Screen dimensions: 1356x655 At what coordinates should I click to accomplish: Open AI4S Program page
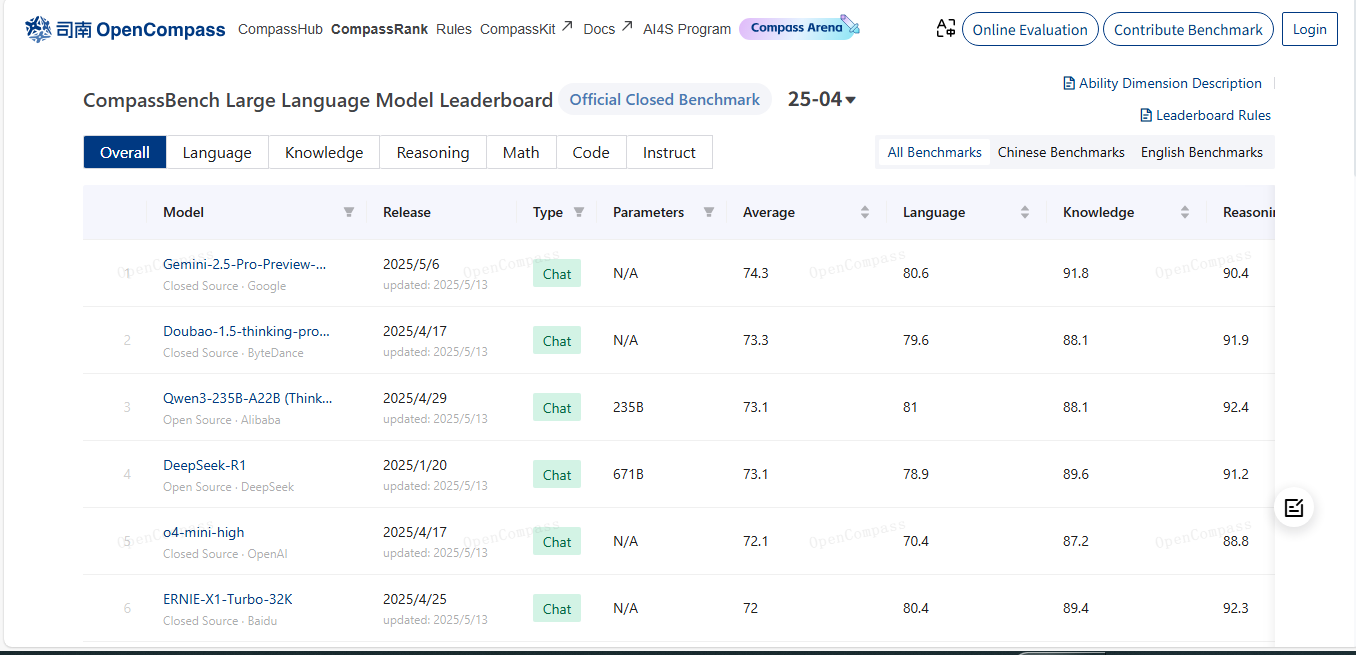(x=687, y=29)
